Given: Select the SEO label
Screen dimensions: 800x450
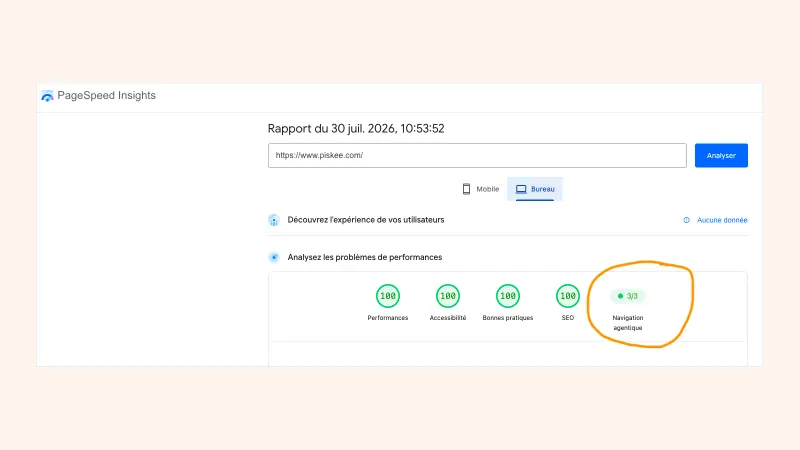Looking at the screenshot, I should click(568, 318).
